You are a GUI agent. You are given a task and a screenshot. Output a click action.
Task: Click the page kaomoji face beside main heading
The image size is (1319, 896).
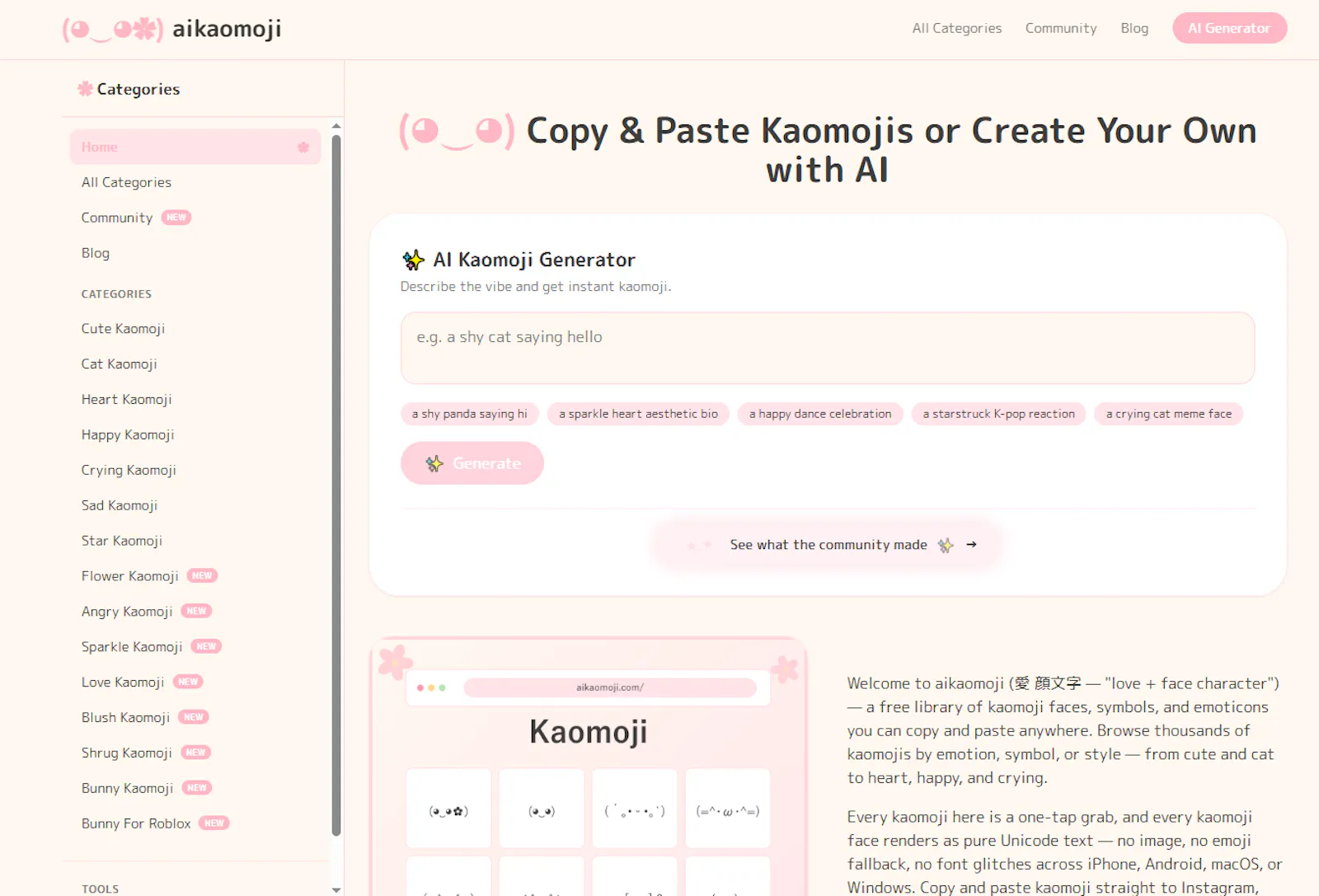(457, 132)
